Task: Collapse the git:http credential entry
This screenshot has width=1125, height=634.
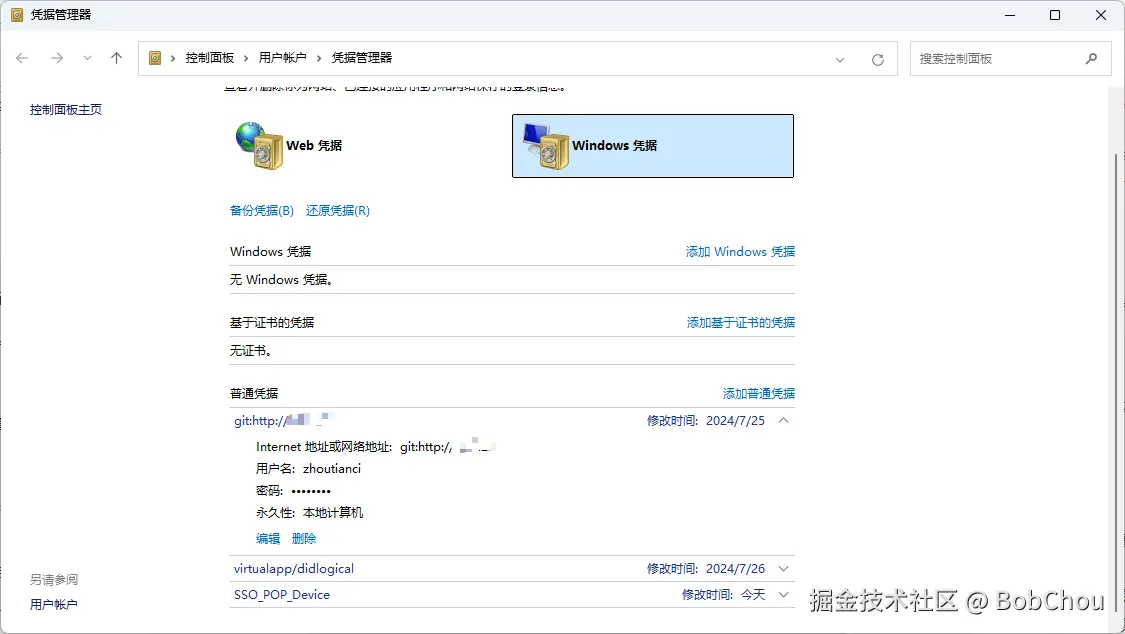Action: pyautogui.click(x=783, y=420)
